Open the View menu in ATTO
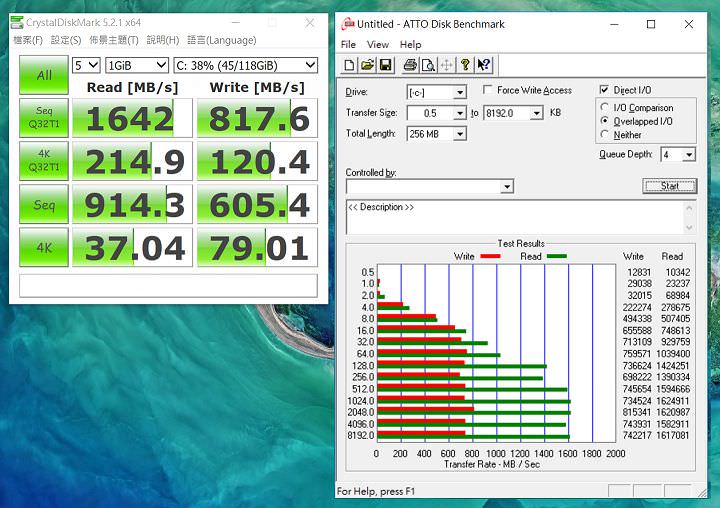 378,45
